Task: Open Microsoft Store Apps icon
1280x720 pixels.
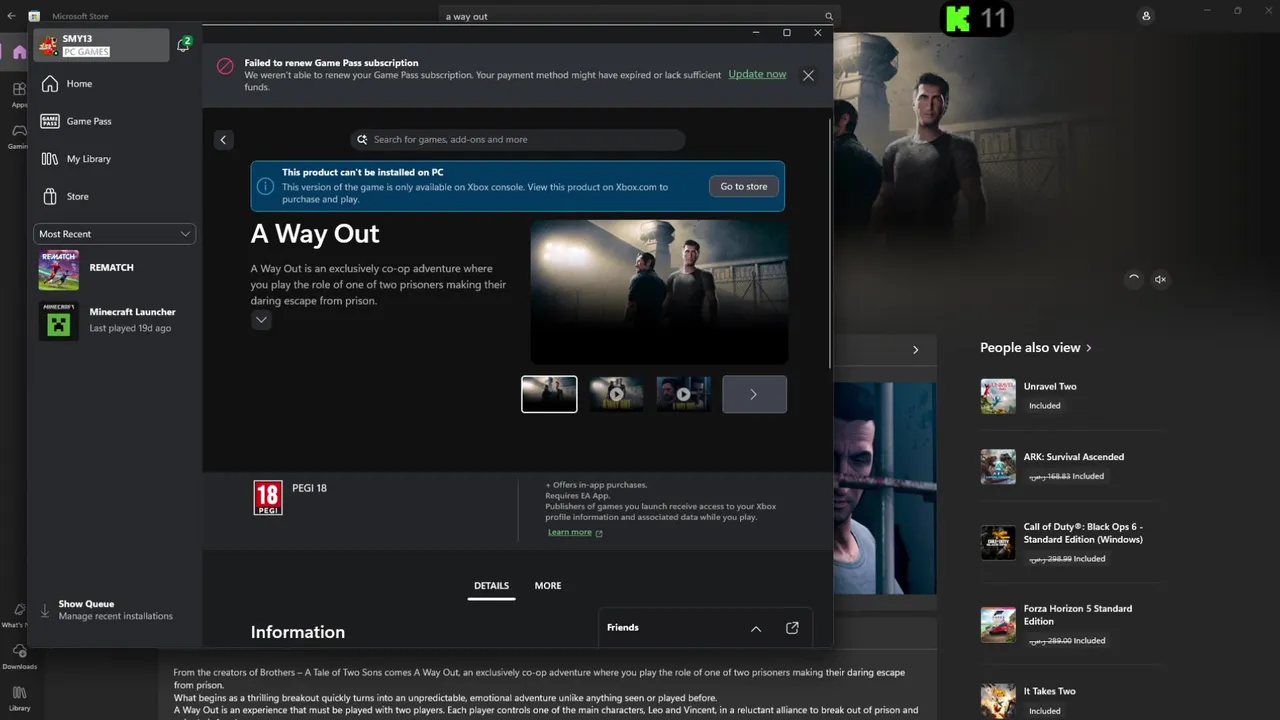Action: [x=19, y=95]
